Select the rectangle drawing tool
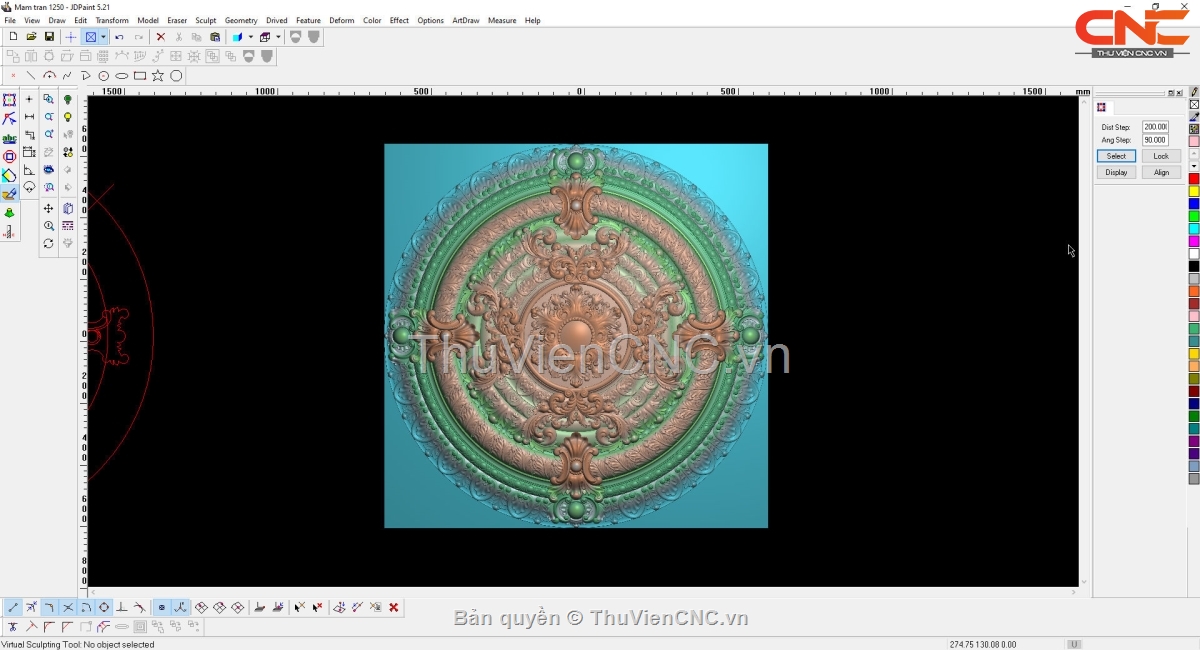 (140, 76)
